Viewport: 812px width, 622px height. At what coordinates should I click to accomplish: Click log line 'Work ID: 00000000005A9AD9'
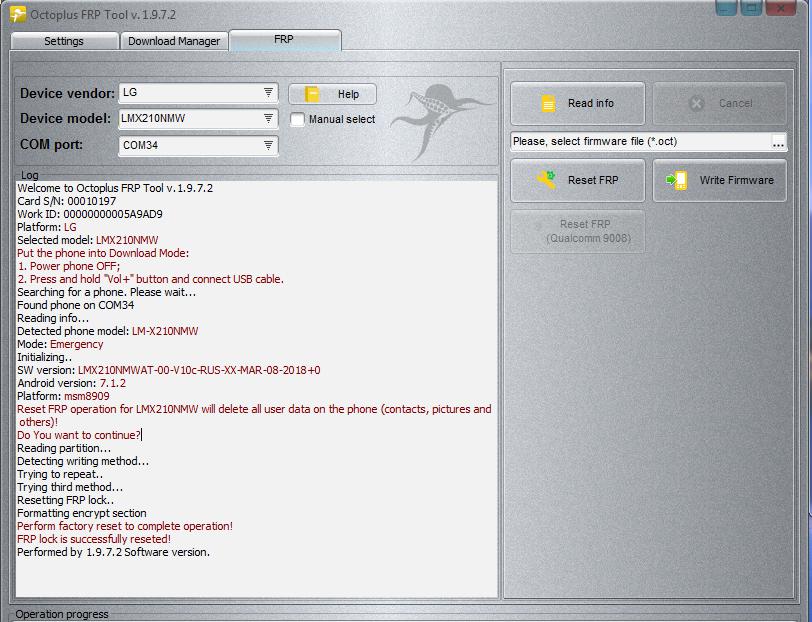point(90,214)
